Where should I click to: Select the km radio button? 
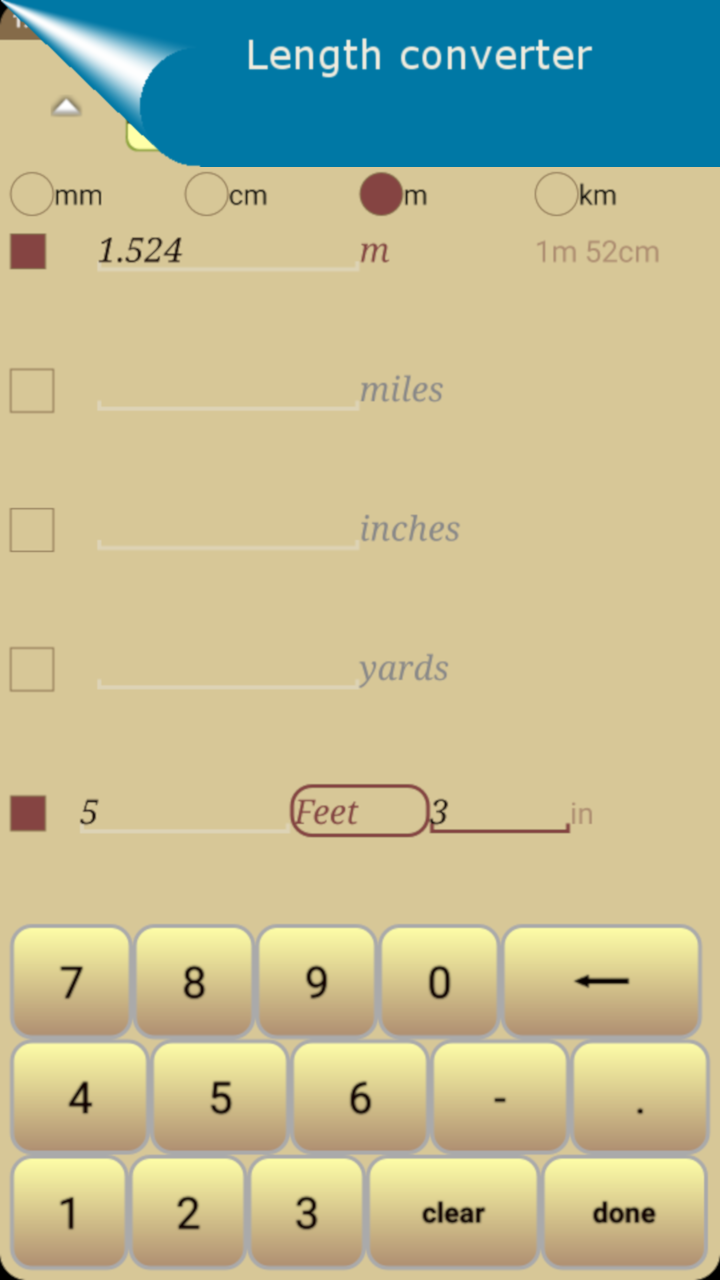pyautogui.click(x=556, y=194)
